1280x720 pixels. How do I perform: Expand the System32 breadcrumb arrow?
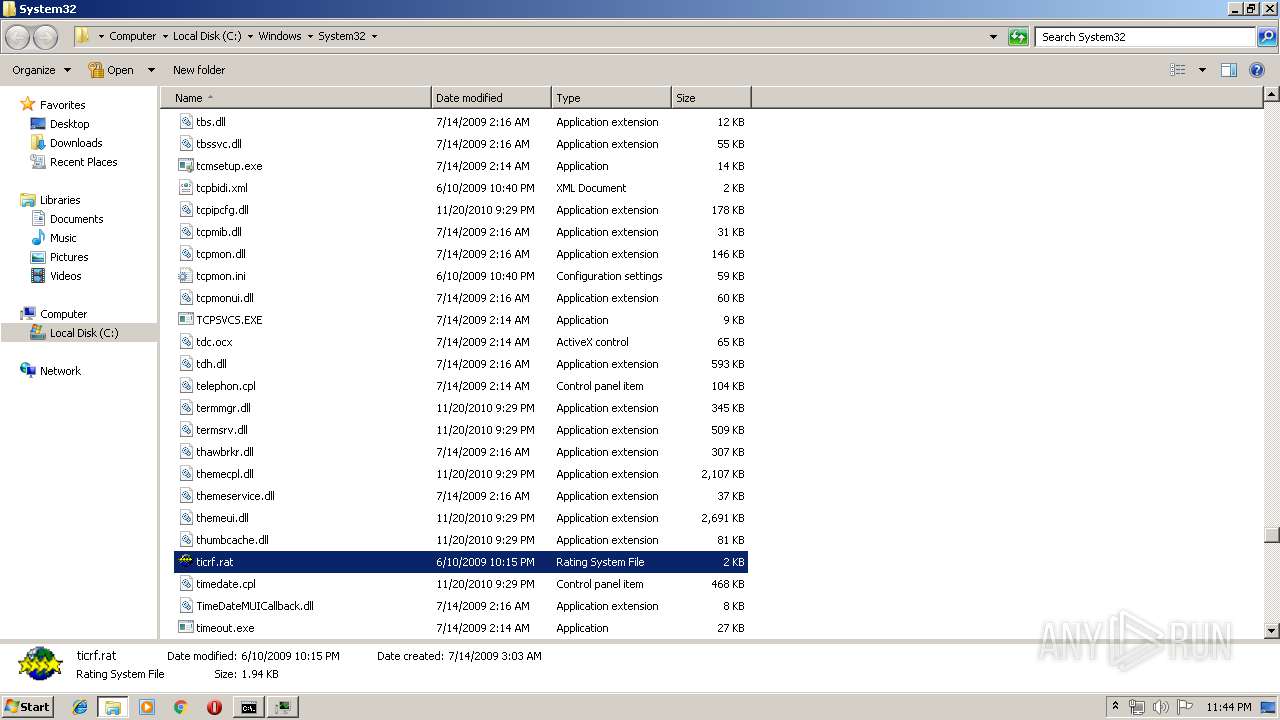pyautogui.click(x=374, y=36)
